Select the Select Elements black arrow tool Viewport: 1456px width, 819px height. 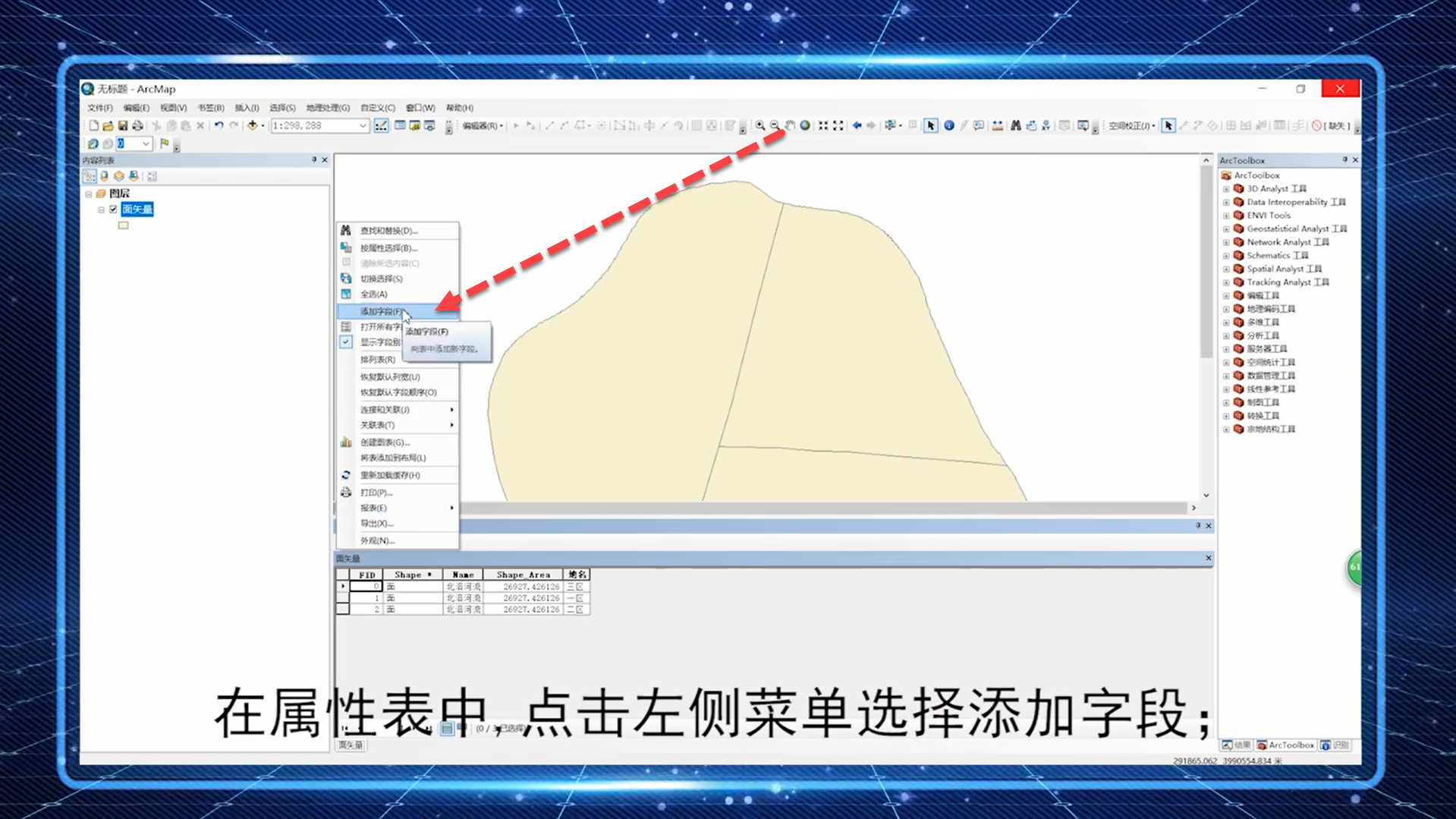[931, 126]
